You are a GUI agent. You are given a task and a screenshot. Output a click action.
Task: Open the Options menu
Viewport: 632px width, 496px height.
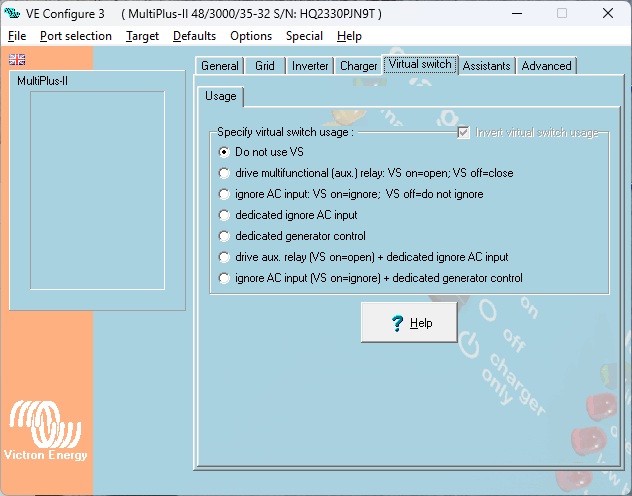251,36
